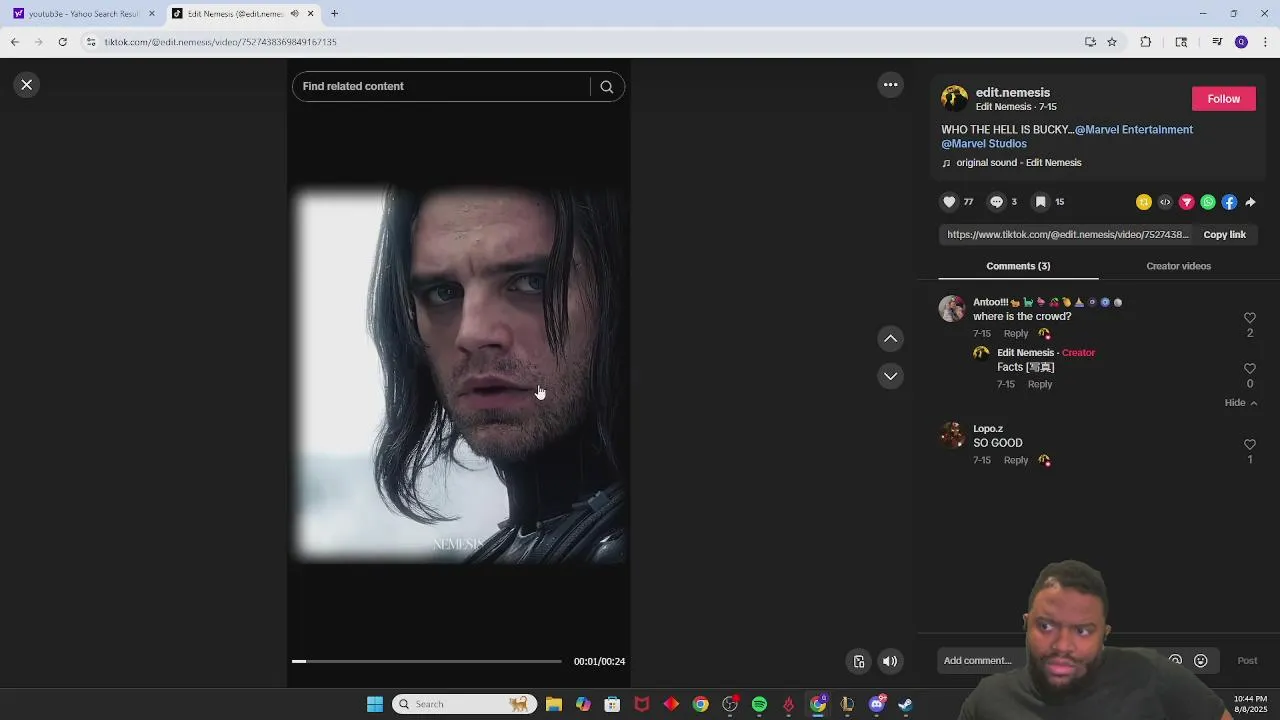Follow edit.nemesis account
This screenshot has width=1280, height=720.
1223,99
